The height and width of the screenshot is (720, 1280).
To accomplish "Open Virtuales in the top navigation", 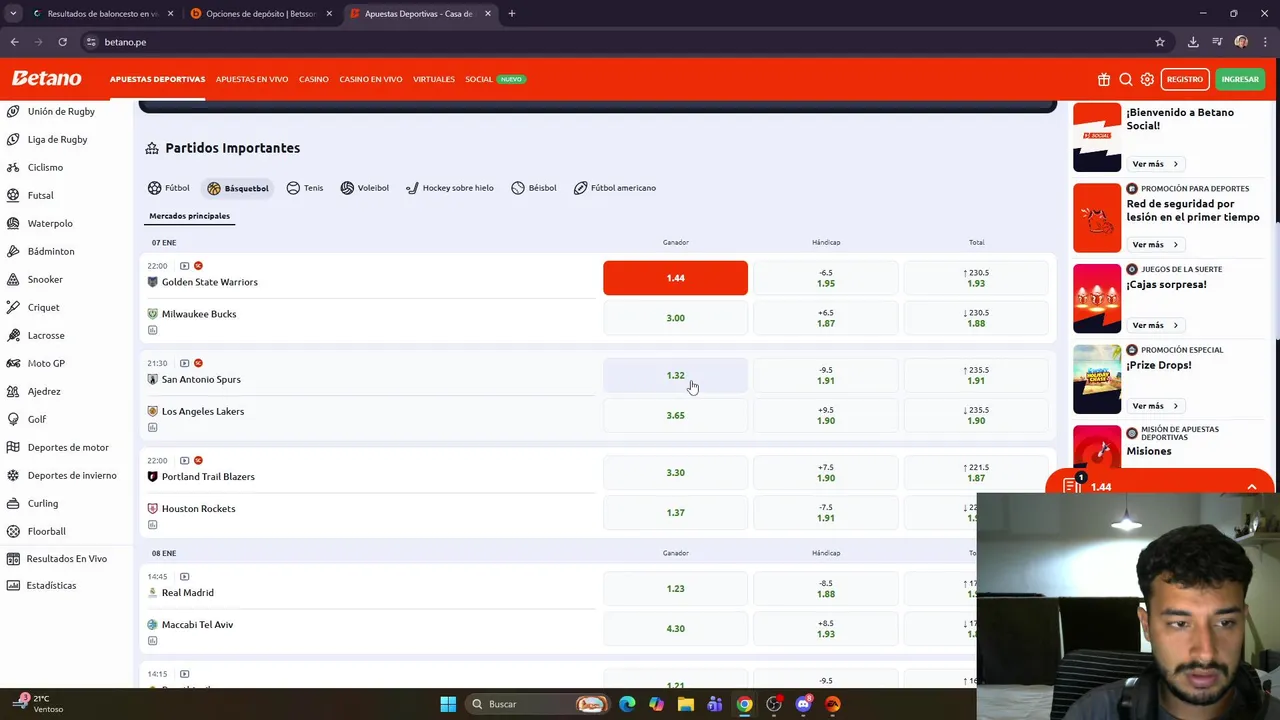I will pyautogui.click(x=434, y=79).
